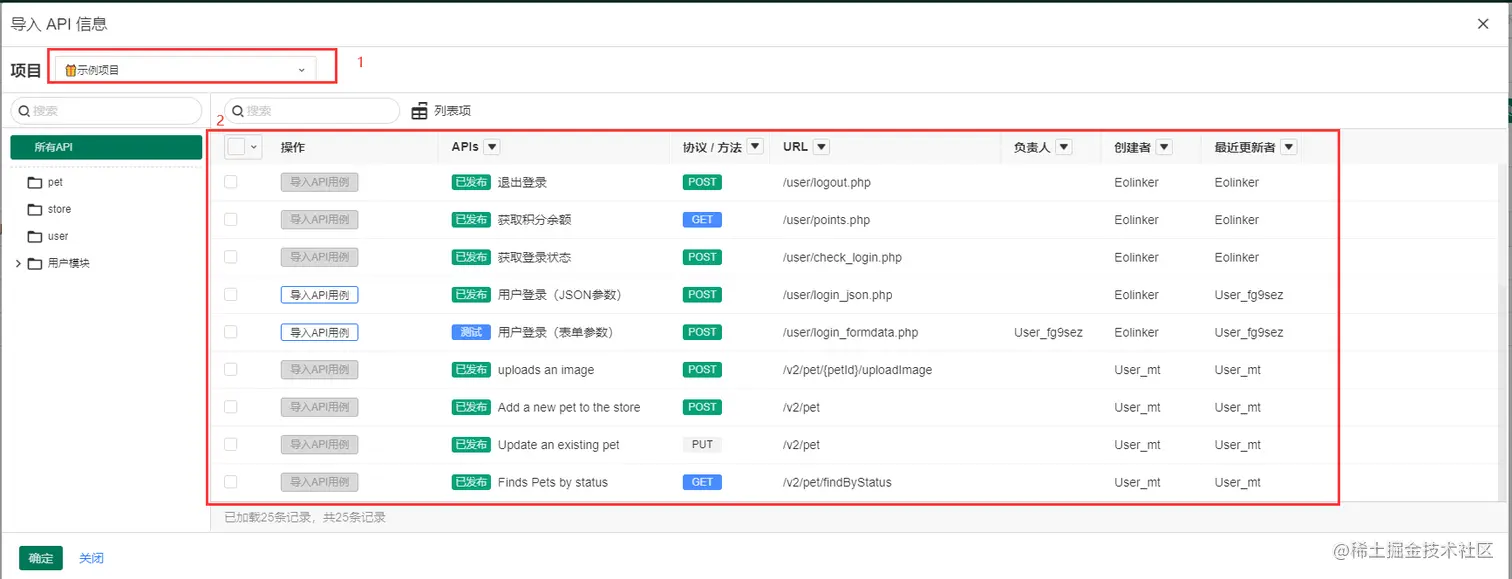Click the 用户模块 folder icon
This screenshot has width=1512, height=579.
pos(36,264)
